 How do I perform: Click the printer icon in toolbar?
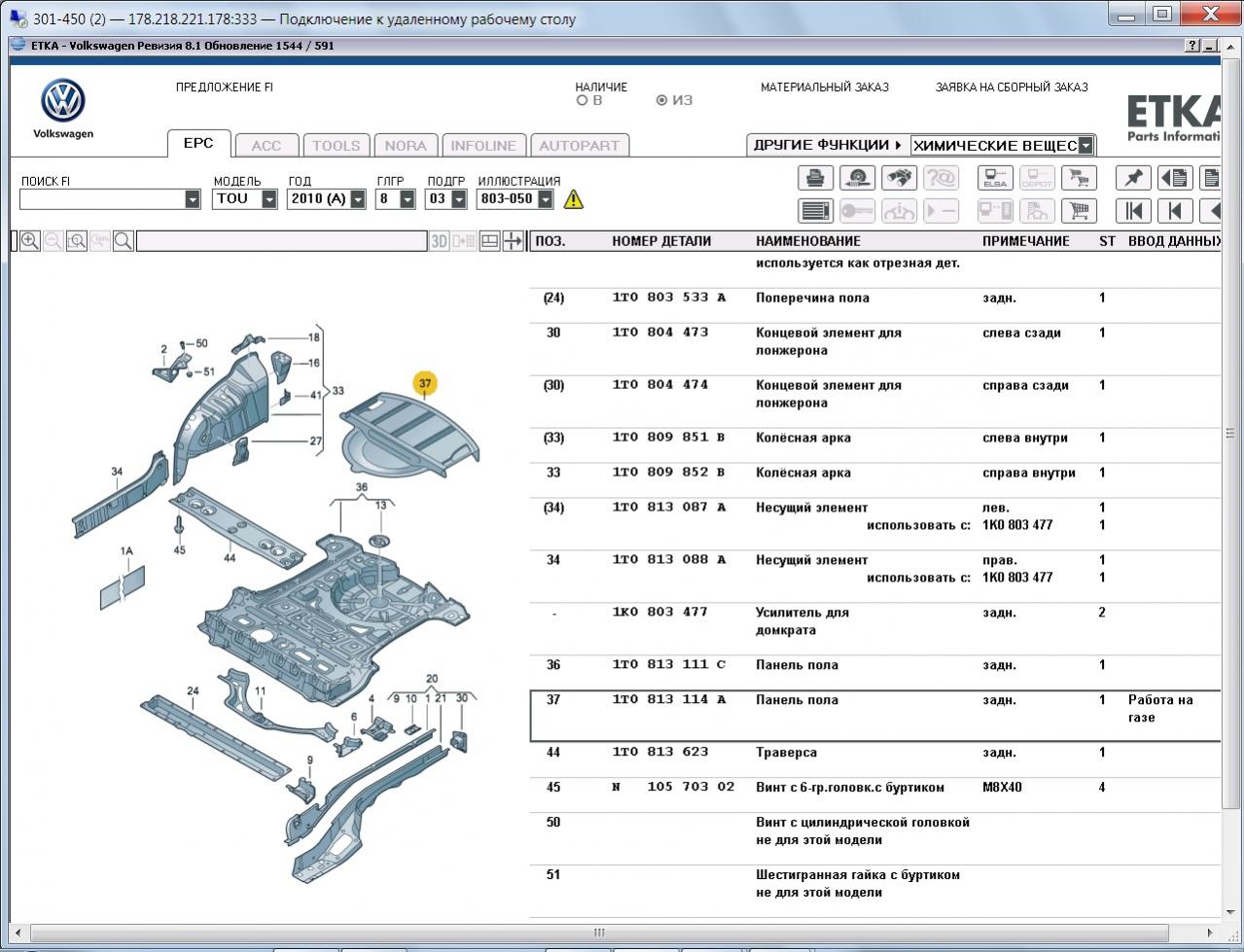tap(815, 178)
